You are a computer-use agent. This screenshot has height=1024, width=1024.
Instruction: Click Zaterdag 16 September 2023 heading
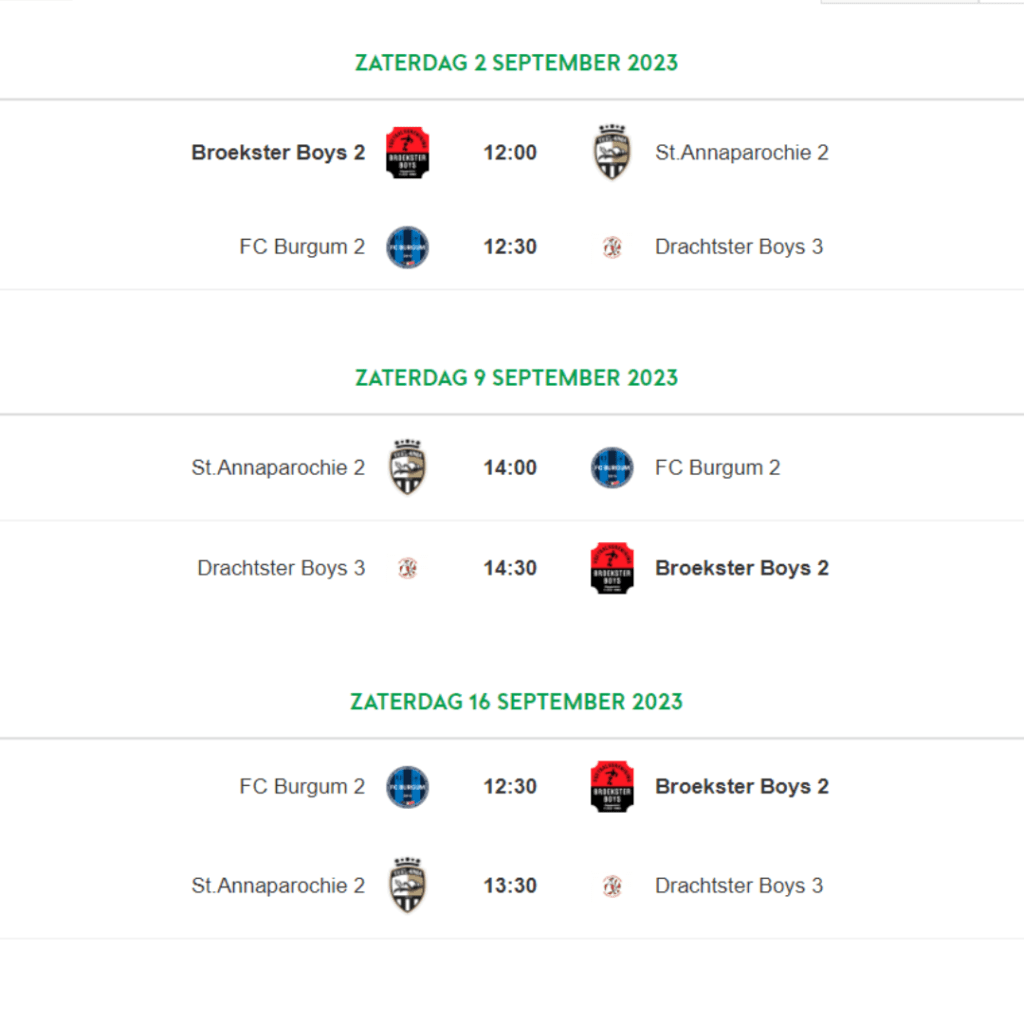pos(517,702)
